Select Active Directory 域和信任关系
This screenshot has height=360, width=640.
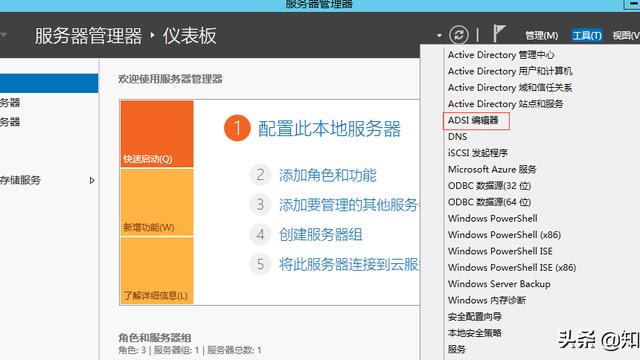coord(510,87)
